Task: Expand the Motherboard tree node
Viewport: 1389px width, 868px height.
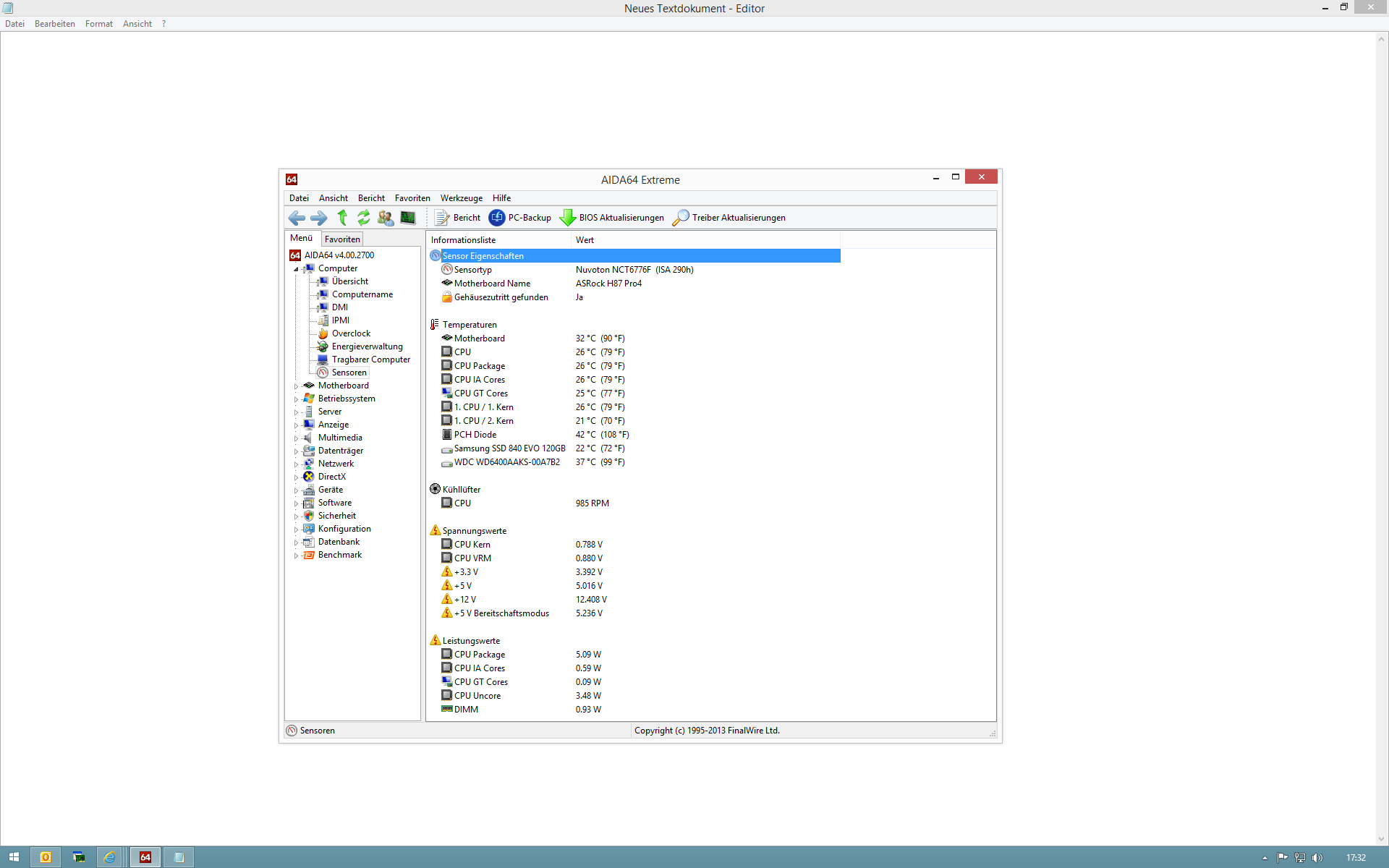Action: click(x=296, y=386)
